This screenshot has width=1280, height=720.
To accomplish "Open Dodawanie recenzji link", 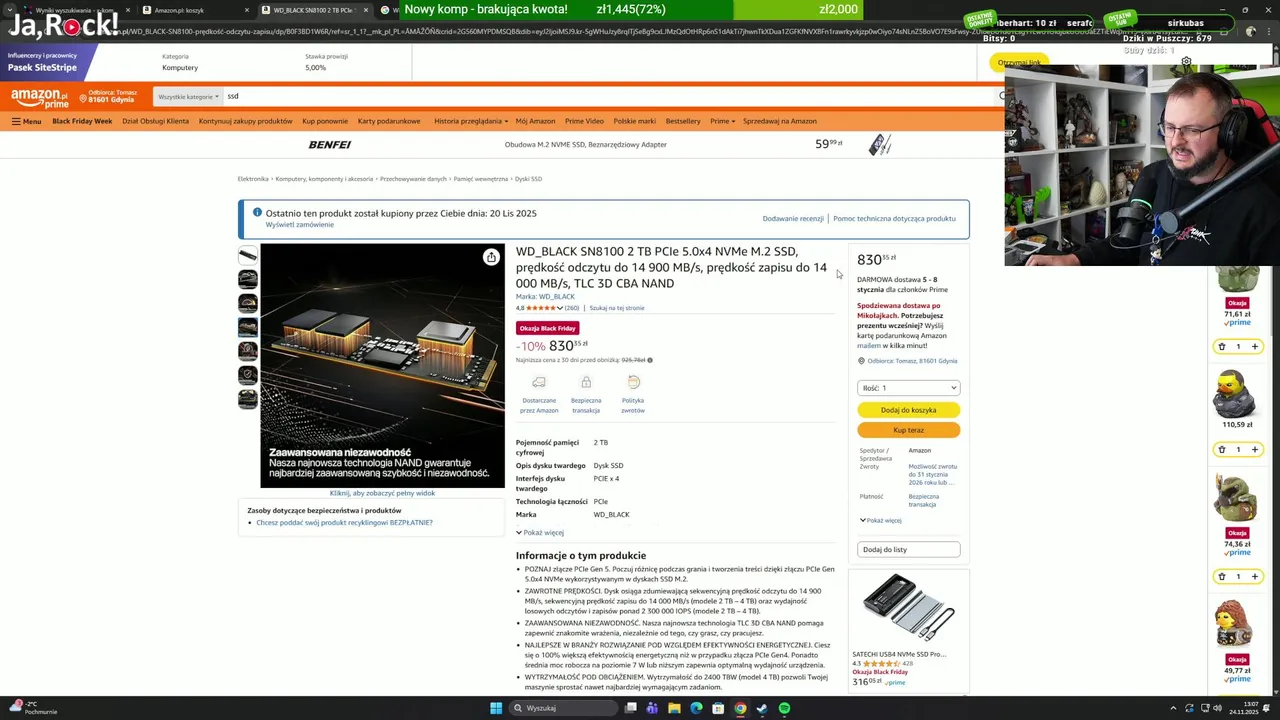I will coord(793,218).
